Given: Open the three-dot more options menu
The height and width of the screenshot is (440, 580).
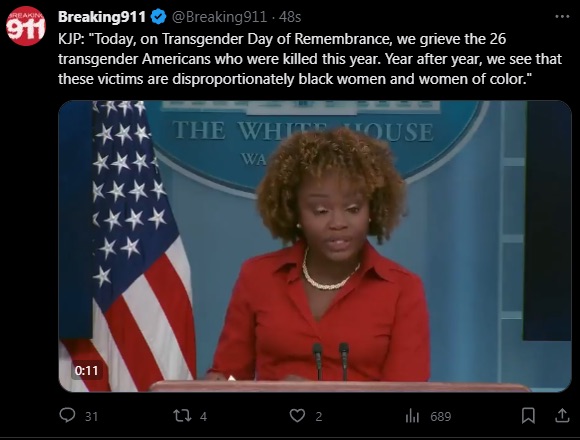Looking at the screenshot, I should pos(562,17).
